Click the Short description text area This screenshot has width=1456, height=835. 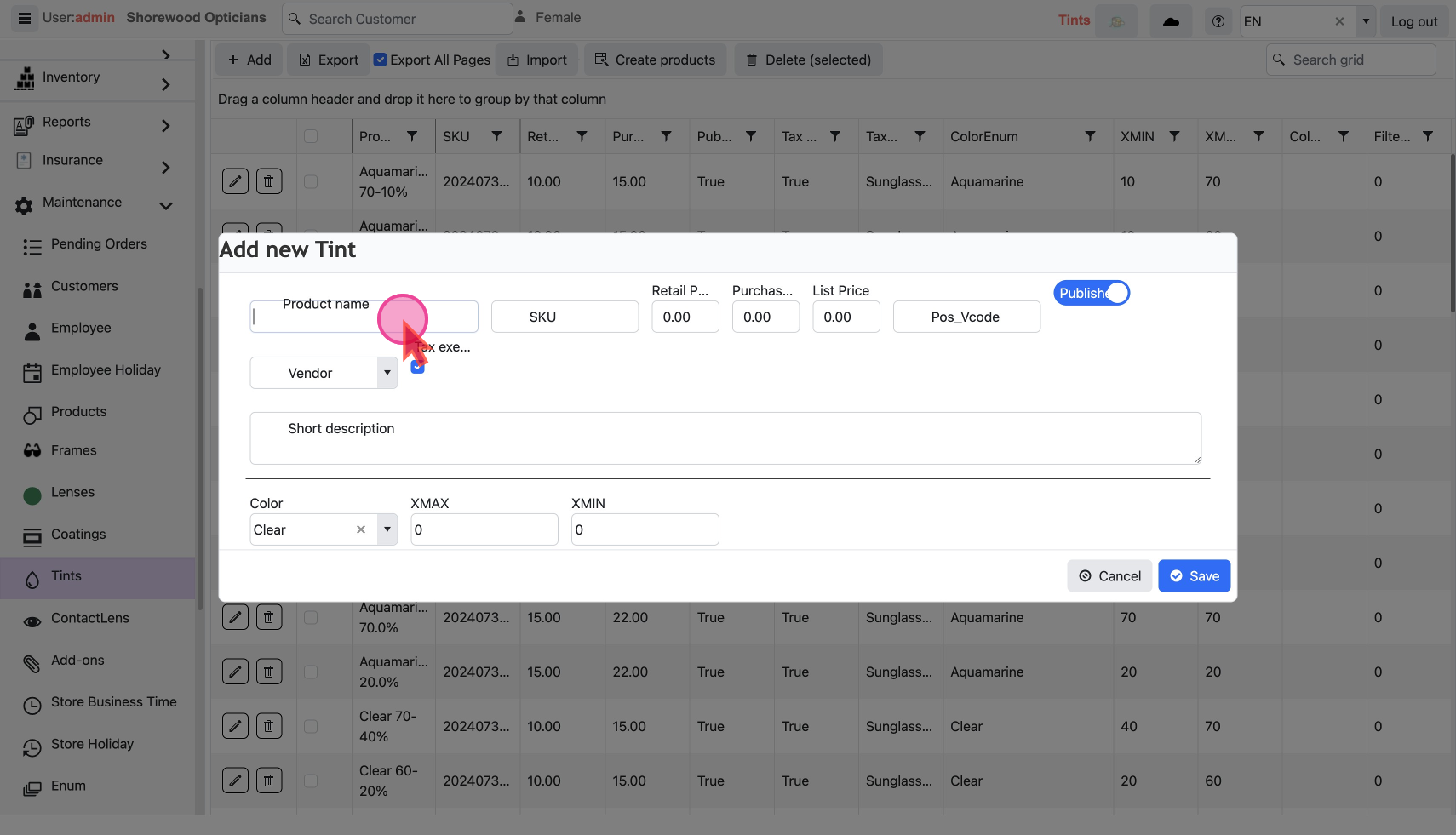tap(725, 438)
